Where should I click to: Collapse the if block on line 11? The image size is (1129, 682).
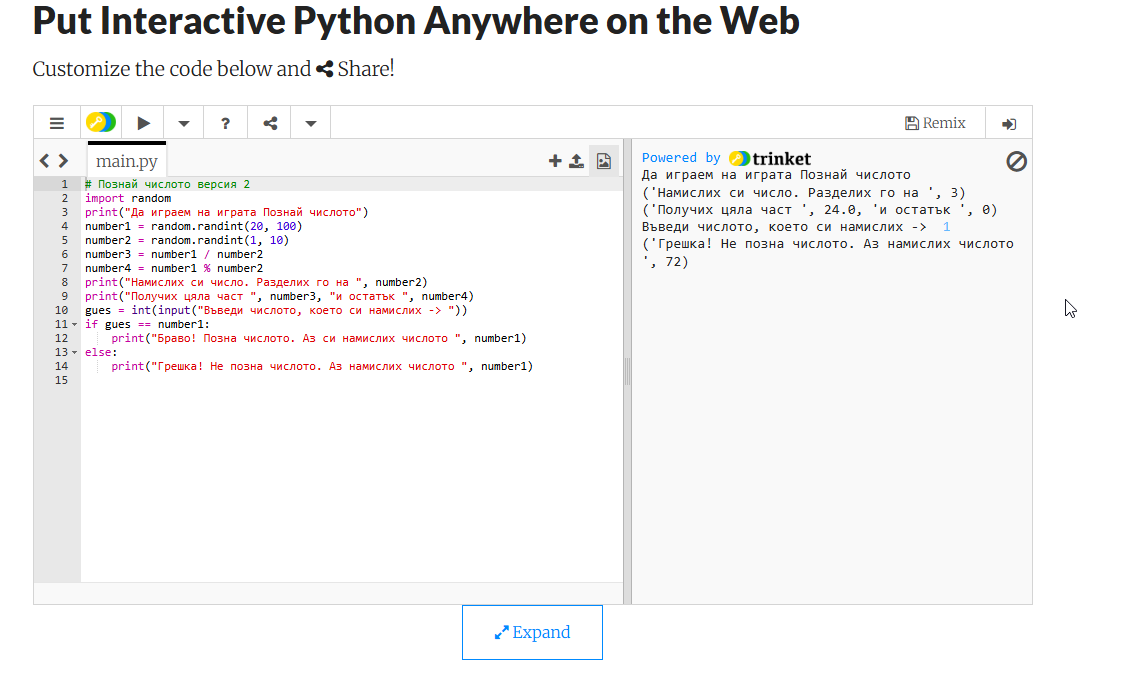pos(74,325)
